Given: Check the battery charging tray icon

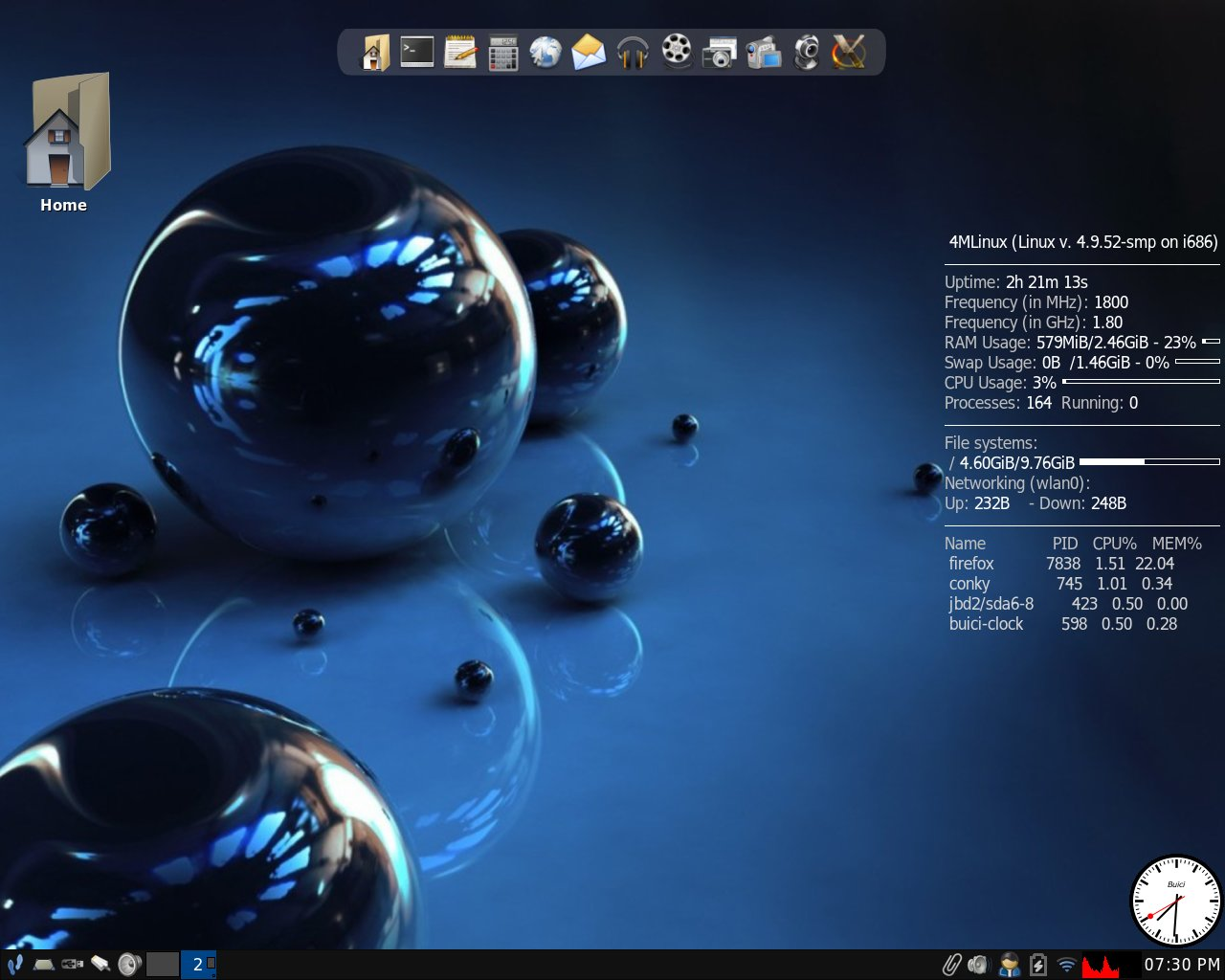Looking at the screenshot, I should 1038,964.
